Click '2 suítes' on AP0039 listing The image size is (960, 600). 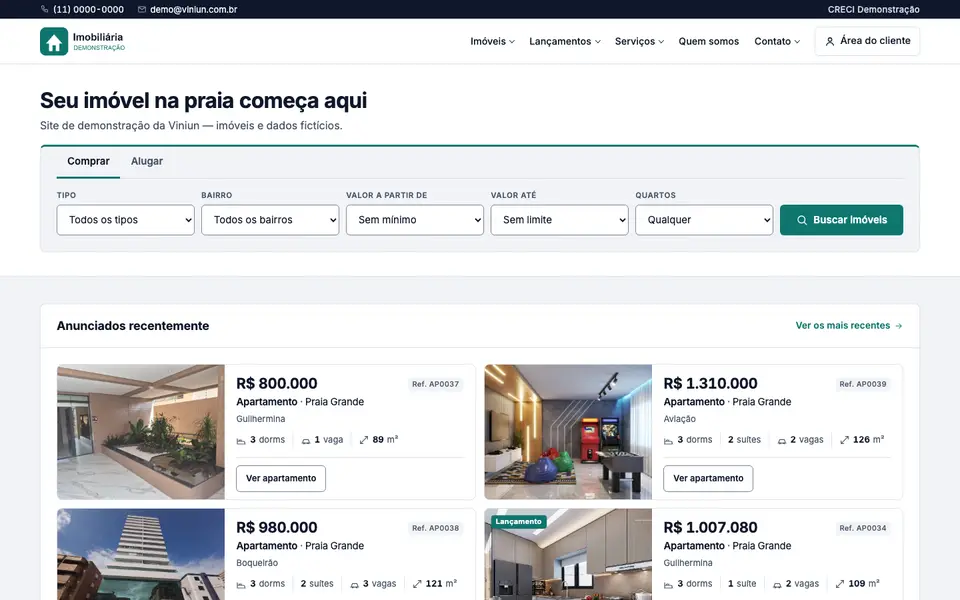click(744, 440)
